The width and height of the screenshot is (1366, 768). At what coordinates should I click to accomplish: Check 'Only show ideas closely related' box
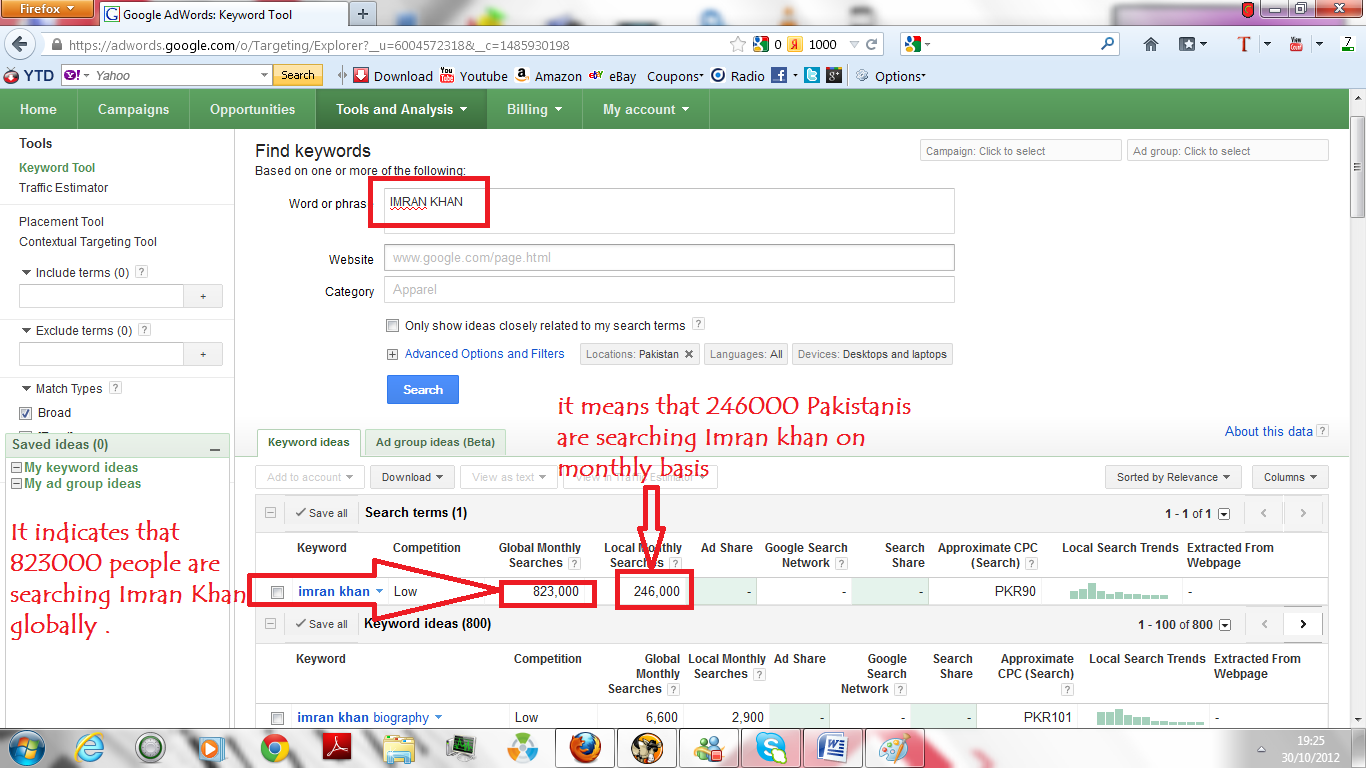(393, 325)
